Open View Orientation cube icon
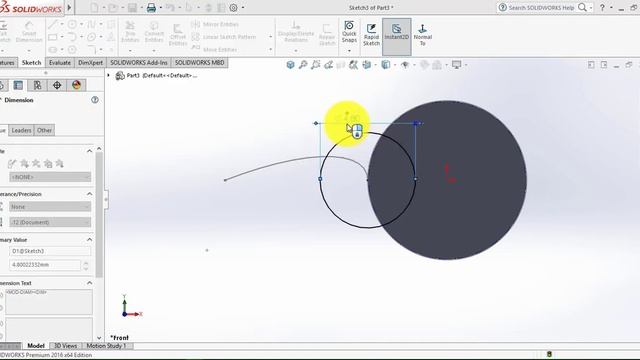 point(367,65)
